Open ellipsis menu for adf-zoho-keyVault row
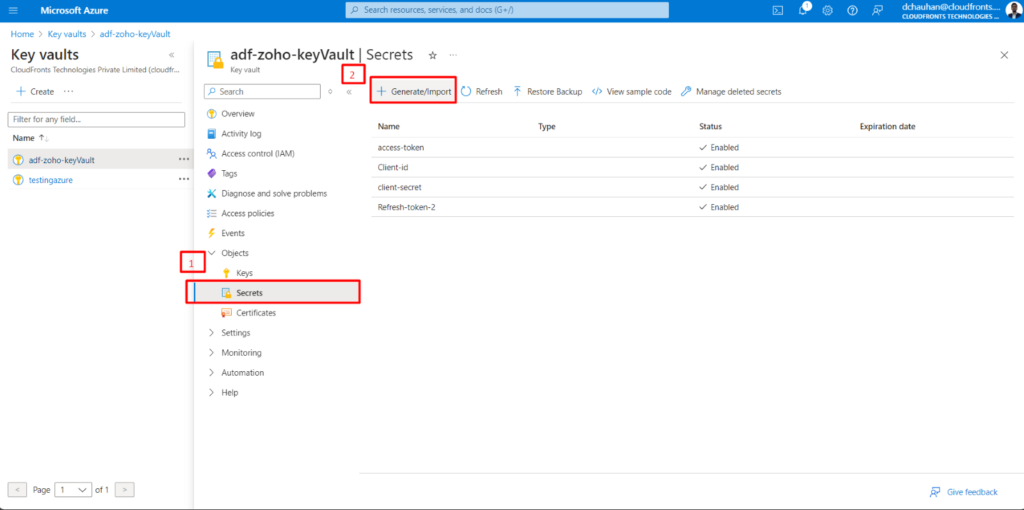The height and width of the screenshot is (510, 1024). click(x=184, y=159)
